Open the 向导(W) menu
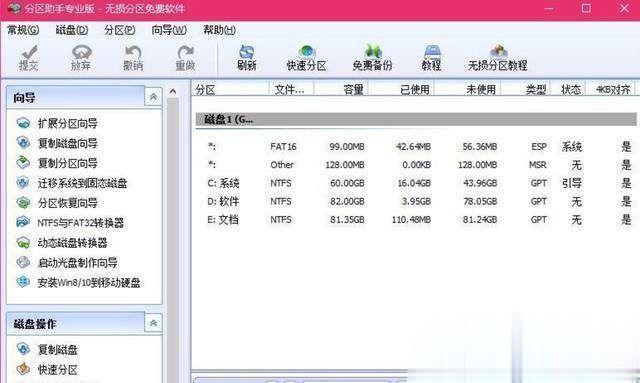This screenshot has width=640, height=383. pos(169,30)
